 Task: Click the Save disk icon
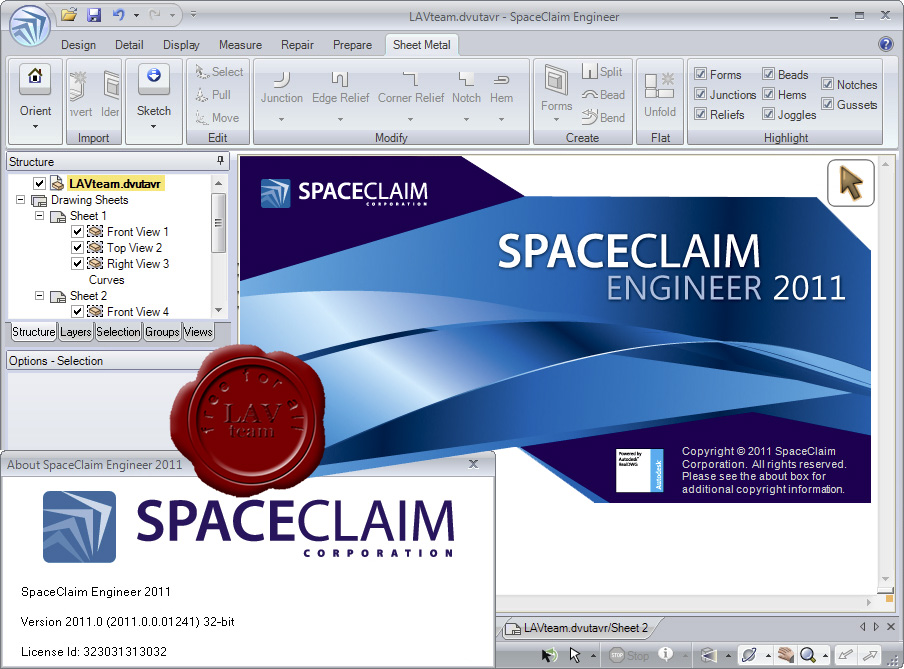tap(94, 14)
